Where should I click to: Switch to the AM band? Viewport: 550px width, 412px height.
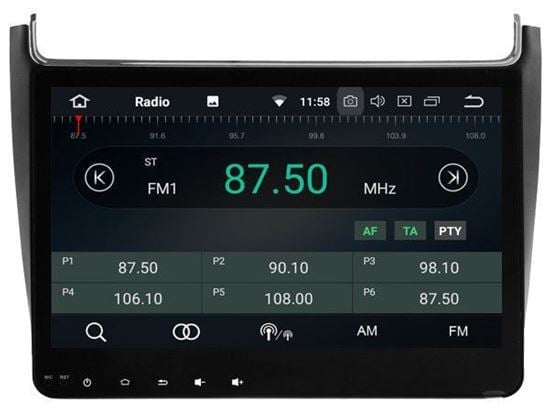coord(367,331)
